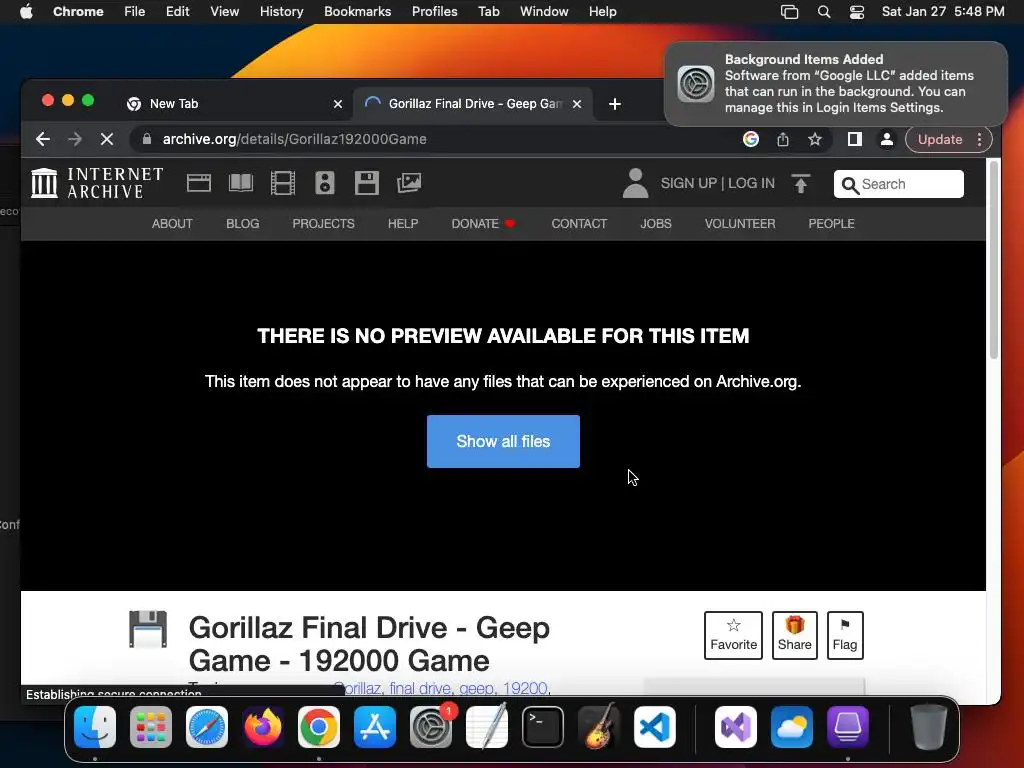
Task: Open Terminal in the Dock
Action: click(x=543, y=727)
